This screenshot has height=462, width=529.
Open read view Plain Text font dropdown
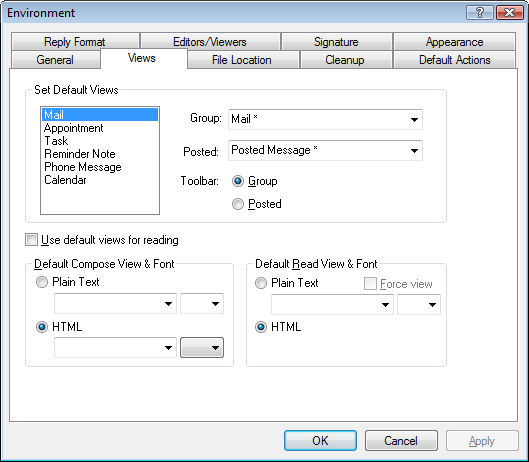click(x=332, y=305)
